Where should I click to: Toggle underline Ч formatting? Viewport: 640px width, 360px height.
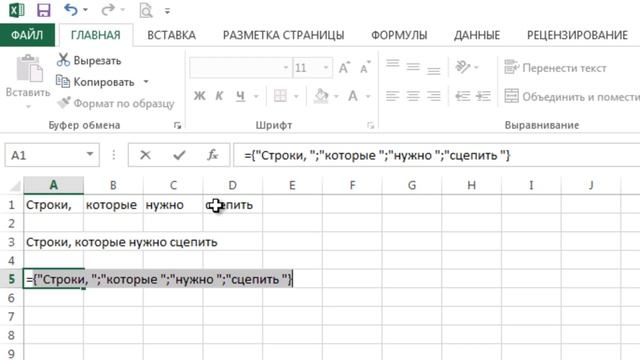pos(240,96)
